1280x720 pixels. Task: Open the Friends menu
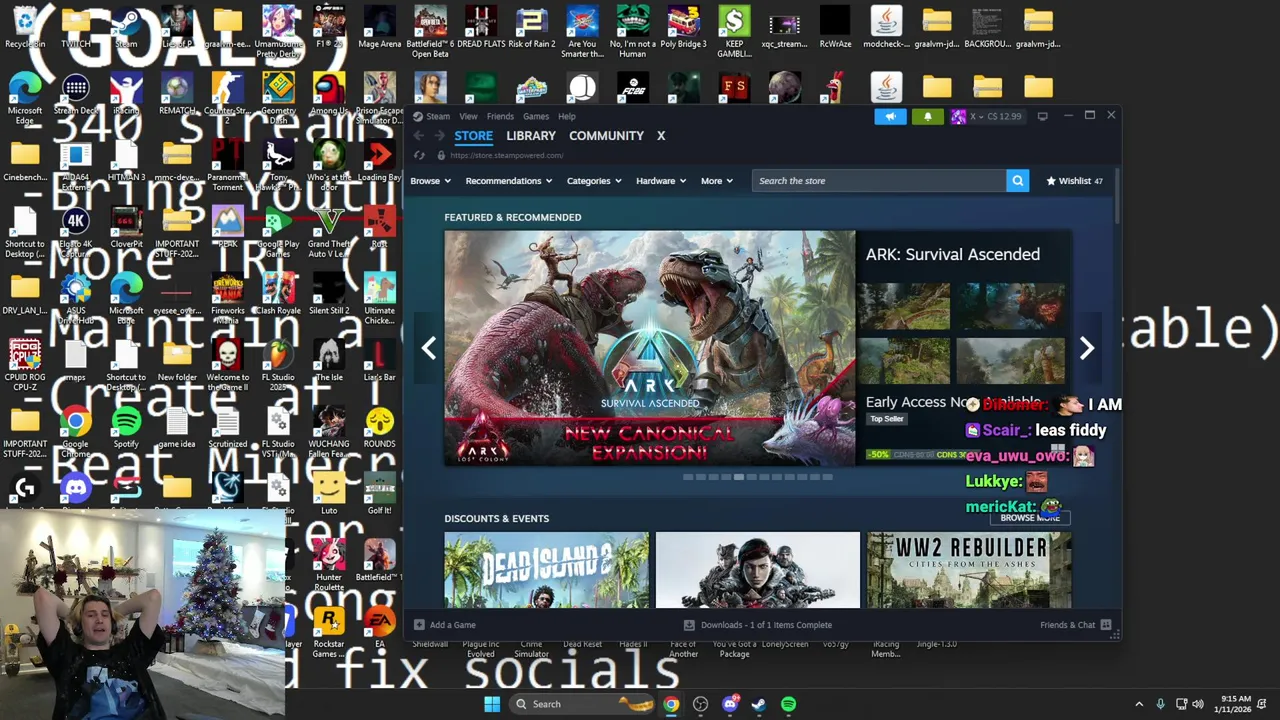(x=500, y=116)
